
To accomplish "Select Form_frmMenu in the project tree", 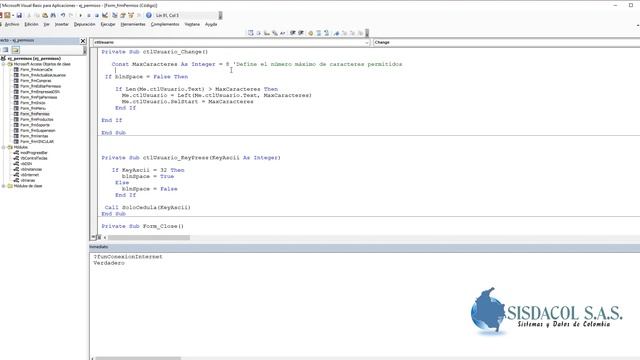I will click(33, 109).
